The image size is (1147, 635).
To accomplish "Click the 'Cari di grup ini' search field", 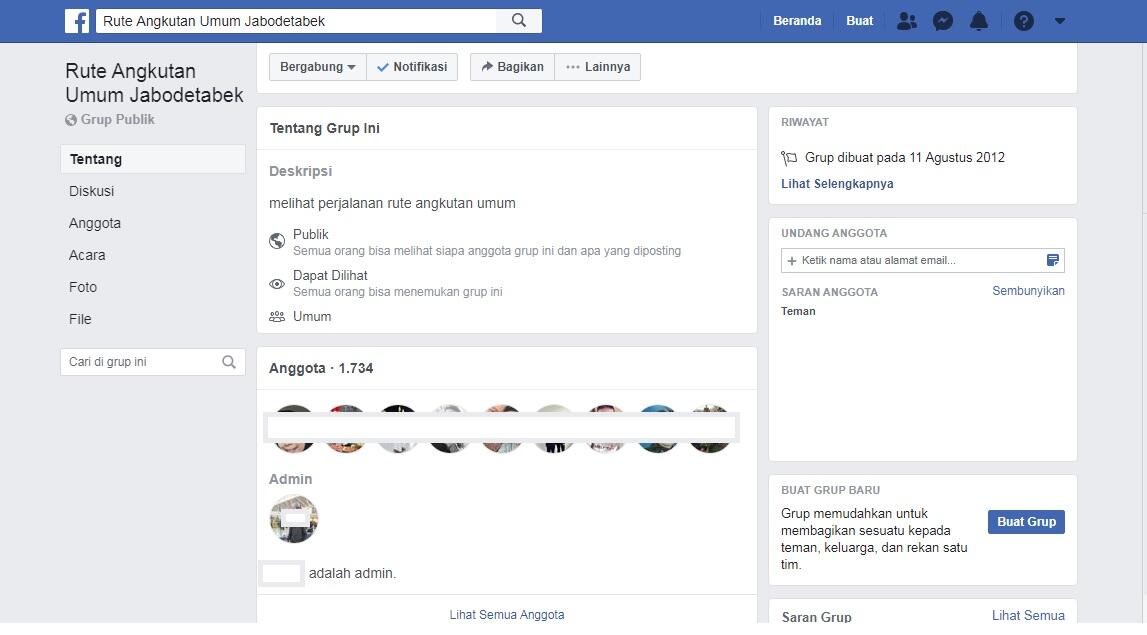I will pos(153,361).
